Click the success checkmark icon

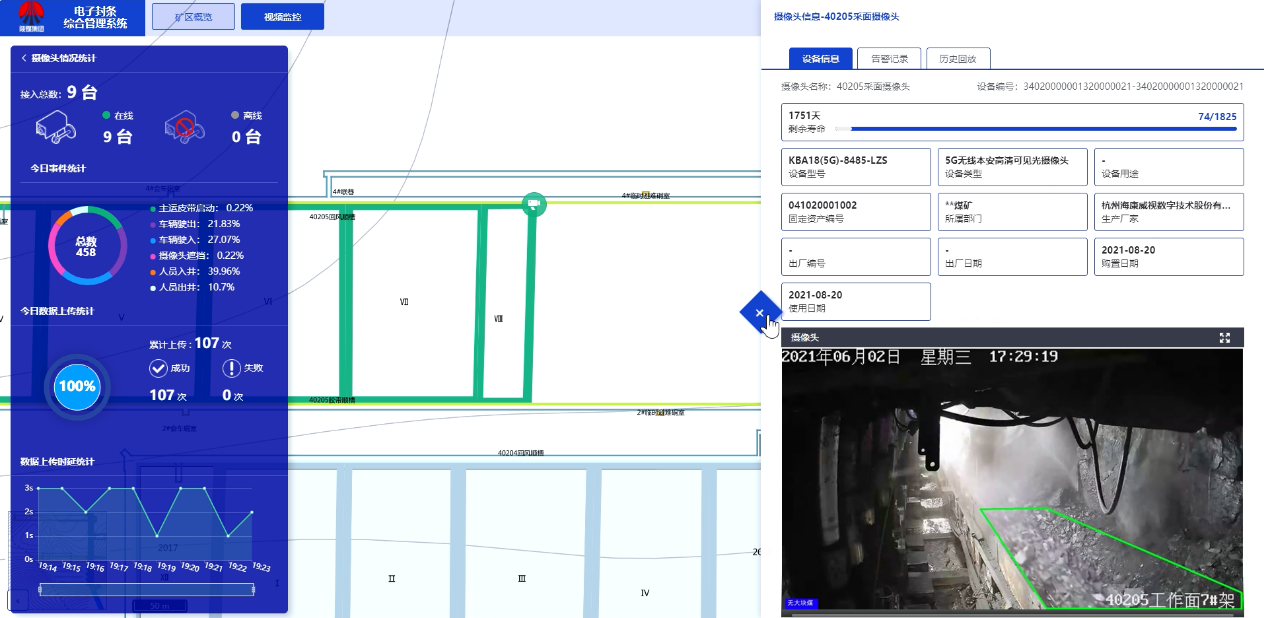[158, 368]
